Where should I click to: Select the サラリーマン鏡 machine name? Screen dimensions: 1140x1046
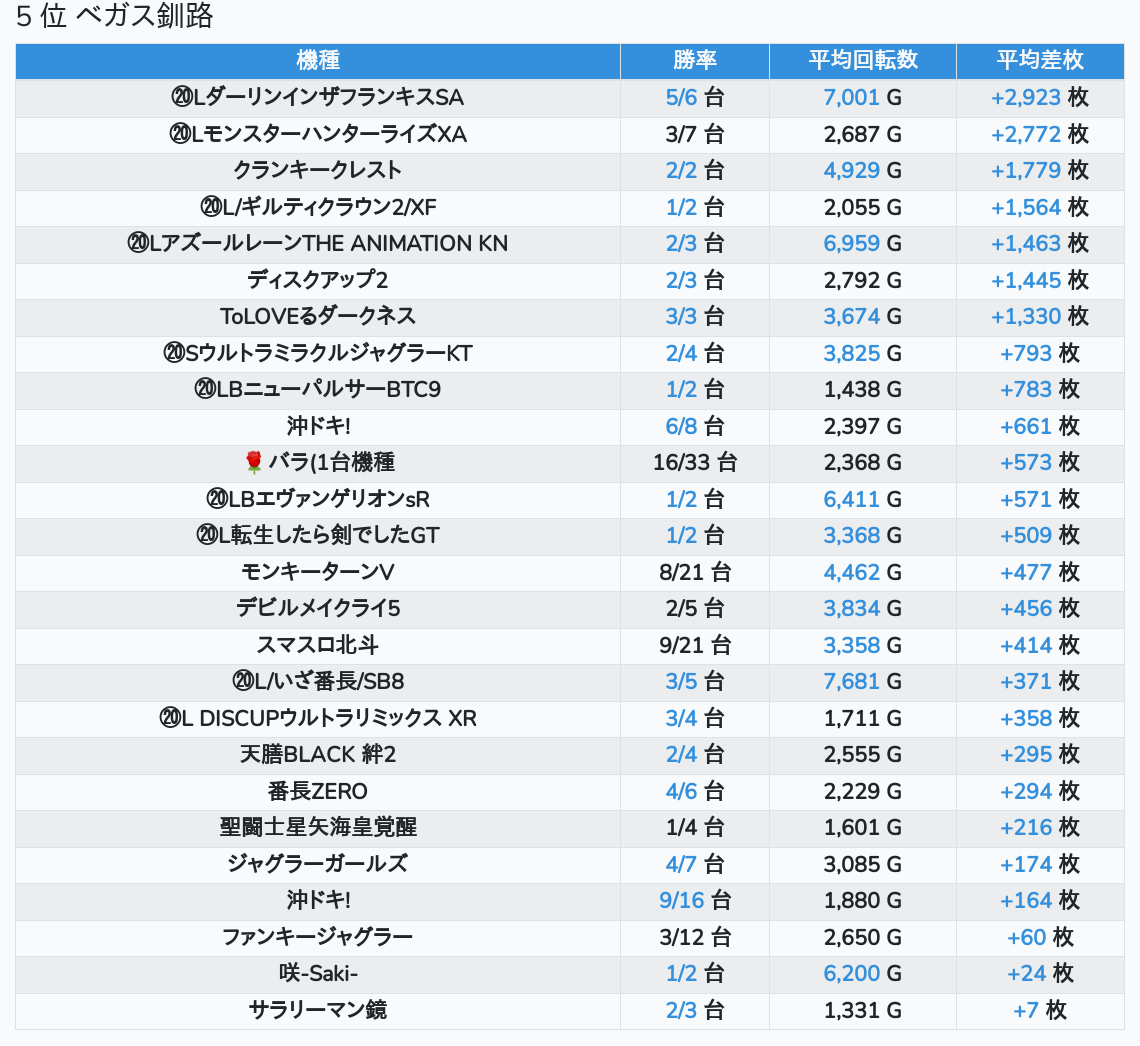click(318, 1010)
